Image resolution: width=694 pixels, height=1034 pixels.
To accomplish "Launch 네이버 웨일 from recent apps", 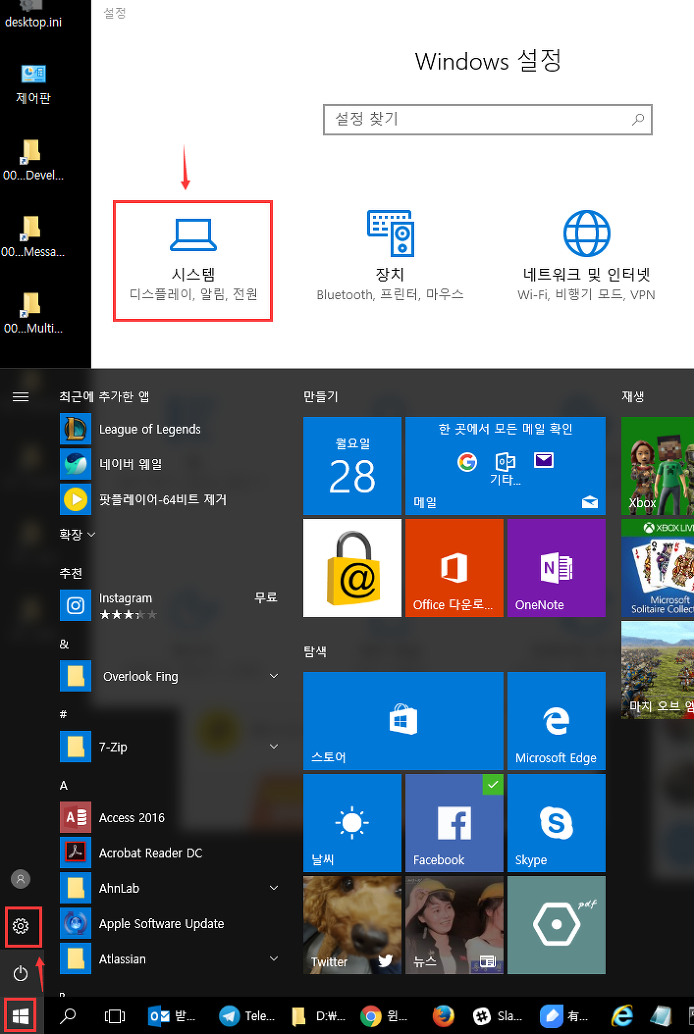I will pos(170,464).
